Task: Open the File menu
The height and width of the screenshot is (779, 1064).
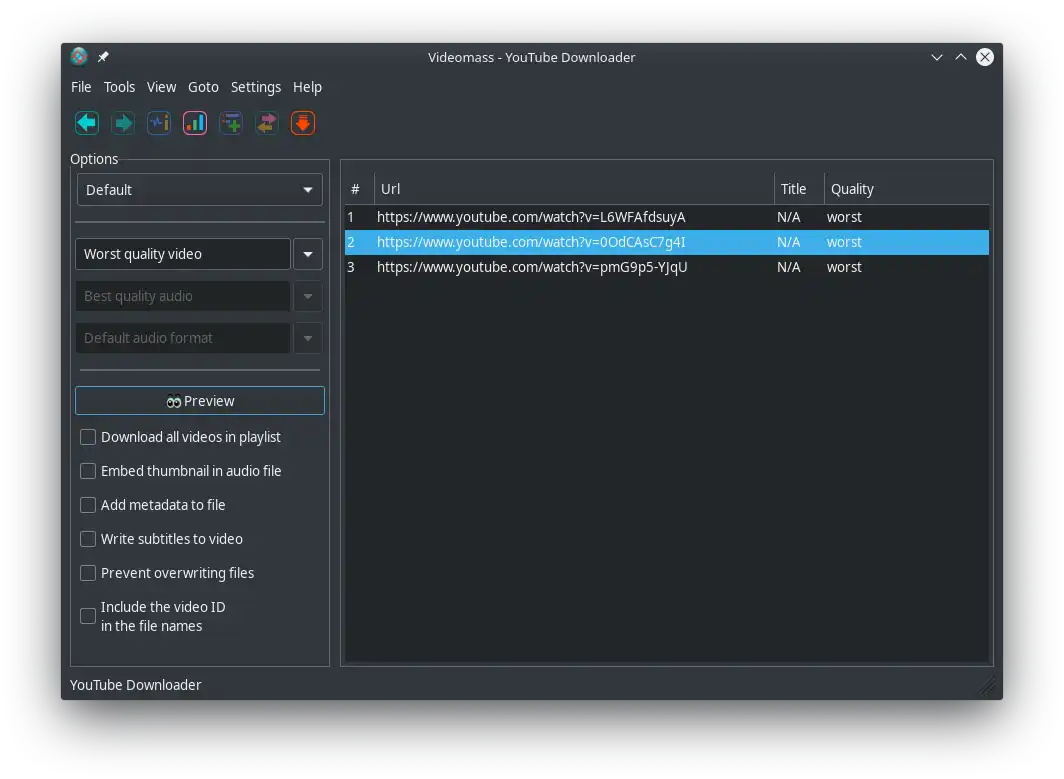Action: click(x=81, y=87)
